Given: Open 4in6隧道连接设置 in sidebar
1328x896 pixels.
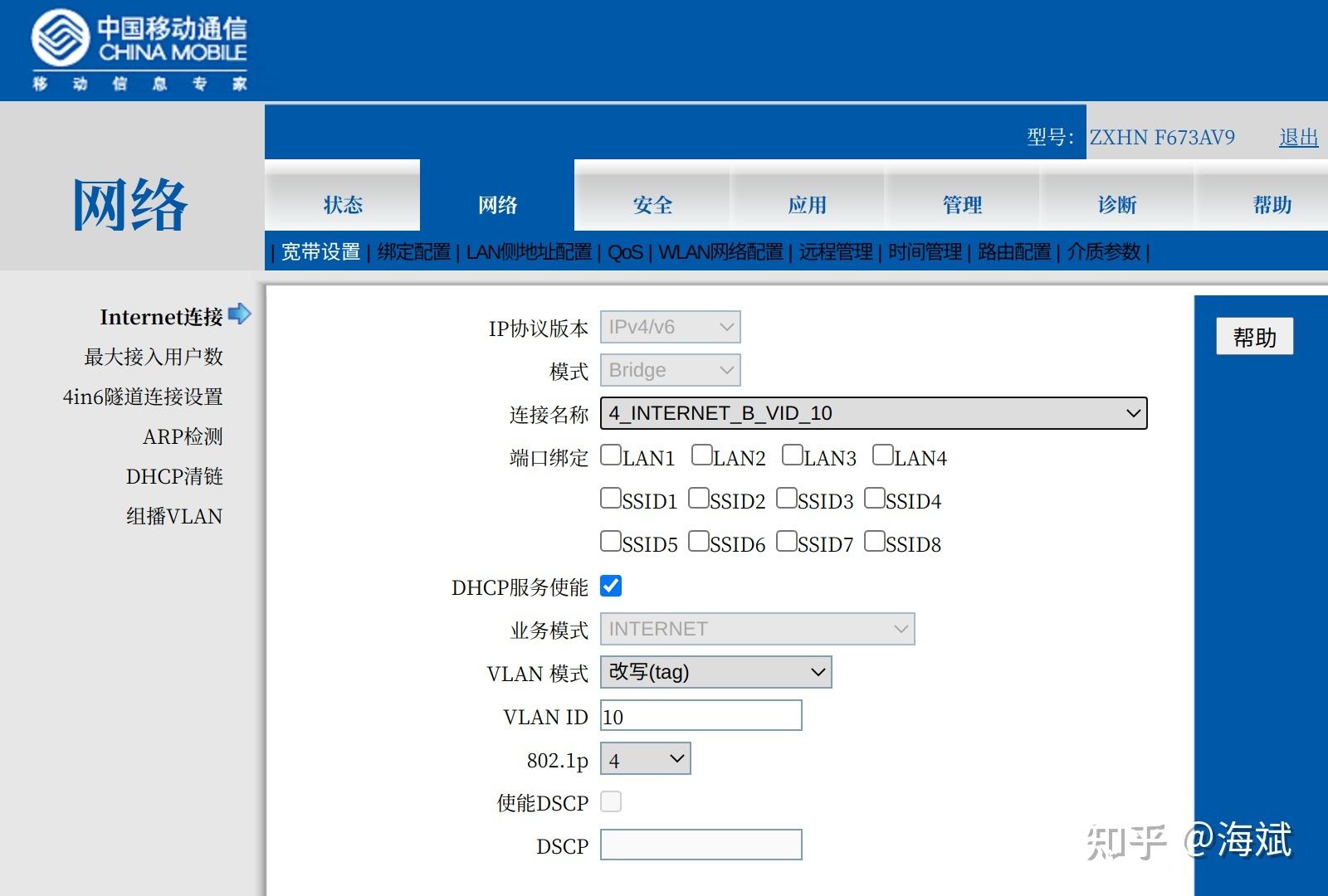Looking at the screenshot, I should pos(143,396).
